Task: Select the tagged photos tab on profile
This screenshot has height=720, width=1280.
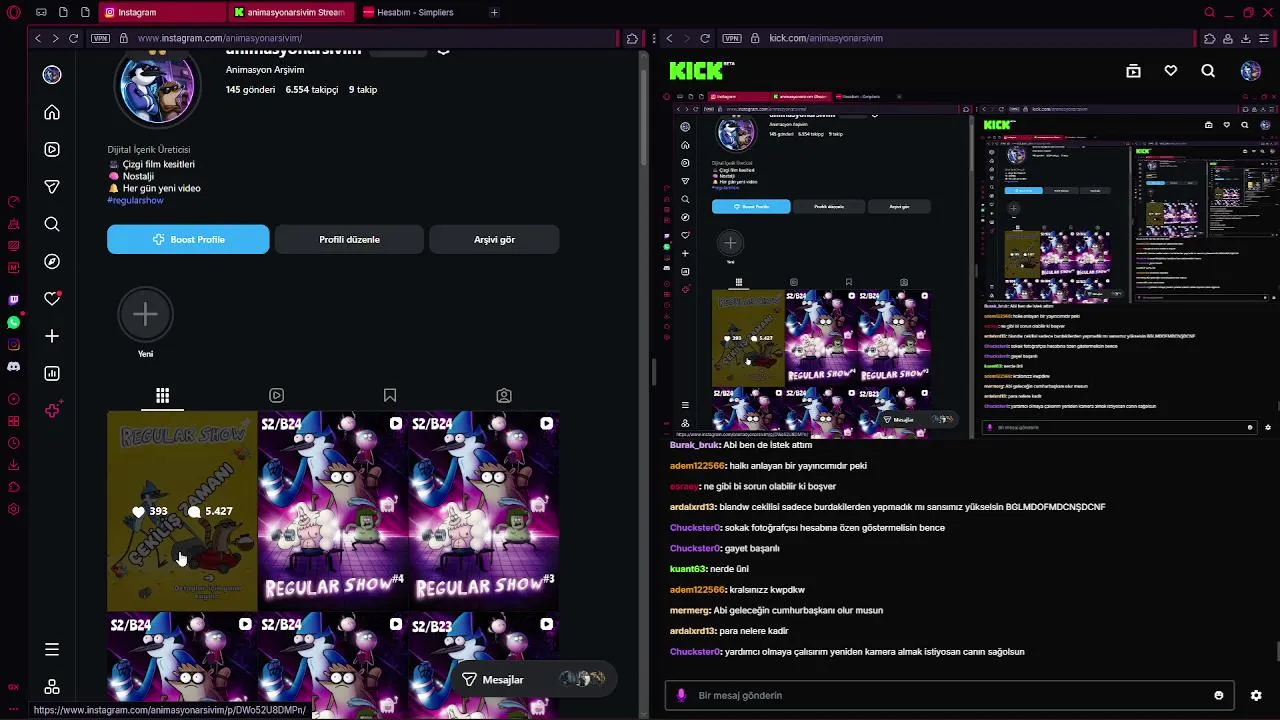Action: tap(504, 395)
